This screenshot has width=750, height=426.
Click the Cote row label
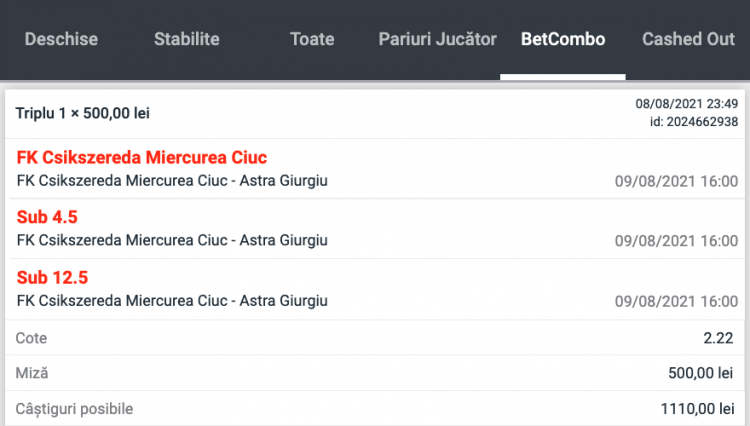point(31,338)
